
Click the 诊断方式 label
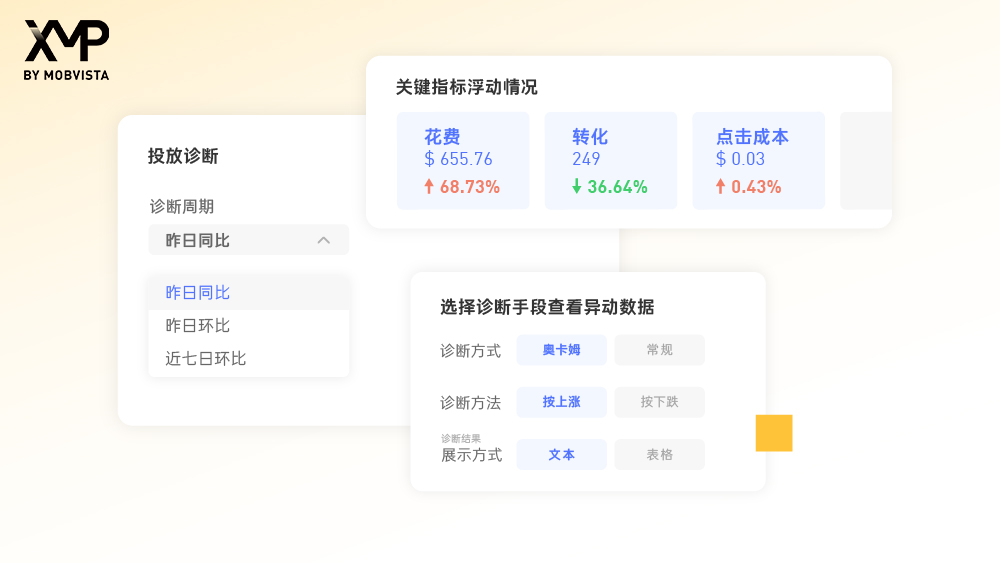click(x=470, y=351)
